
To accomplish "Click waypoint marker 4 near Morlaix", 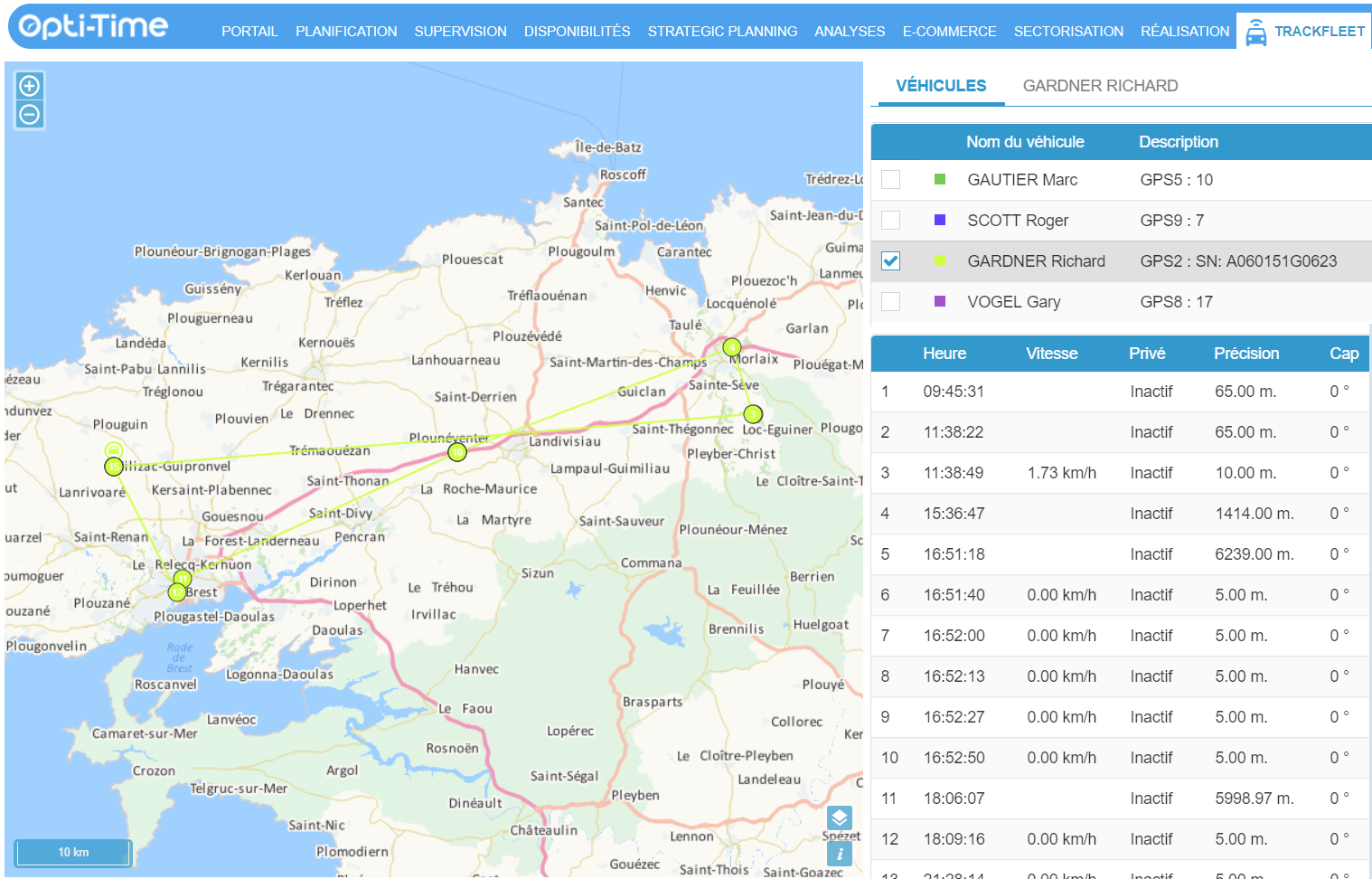I will tap(732, 346).
